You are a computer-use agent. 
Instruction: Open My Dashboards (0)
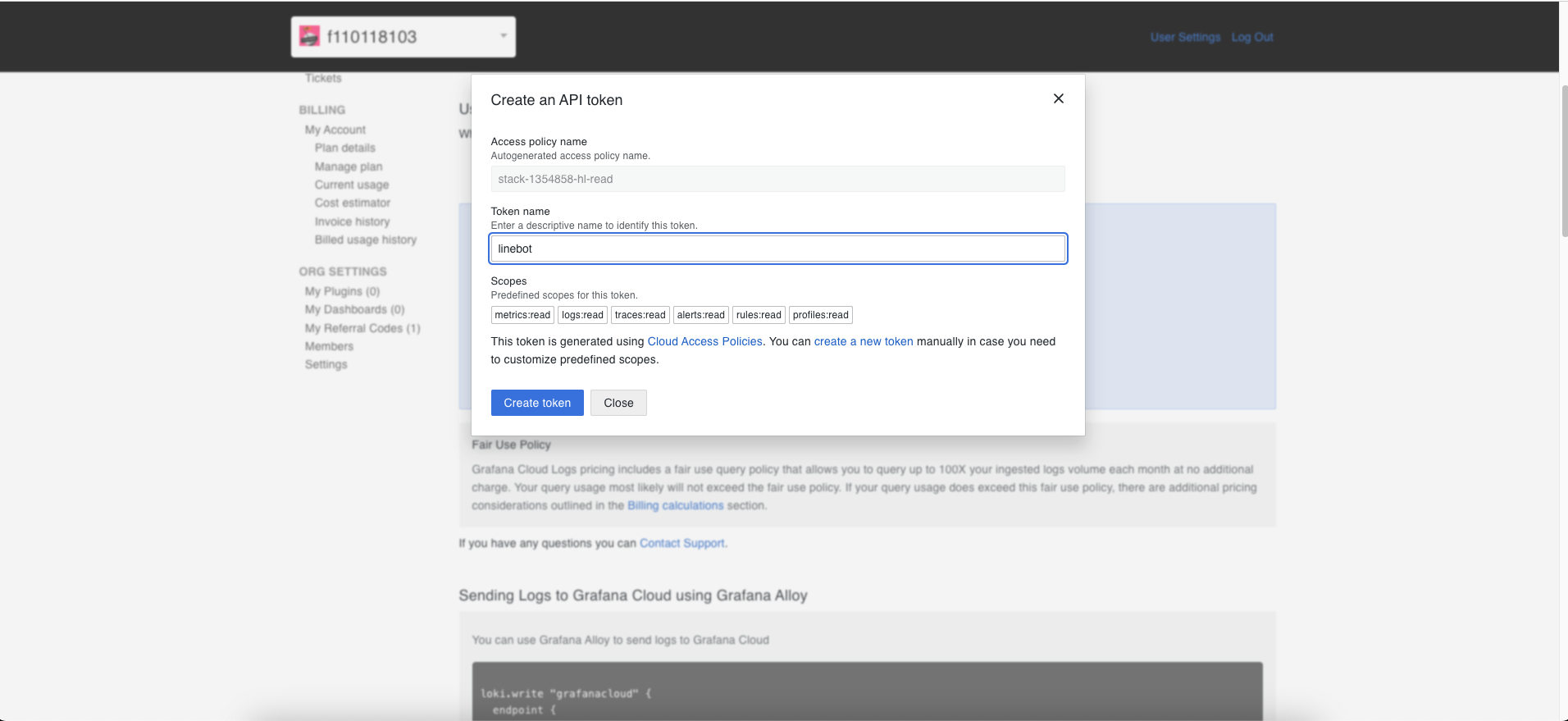[355, 309]
